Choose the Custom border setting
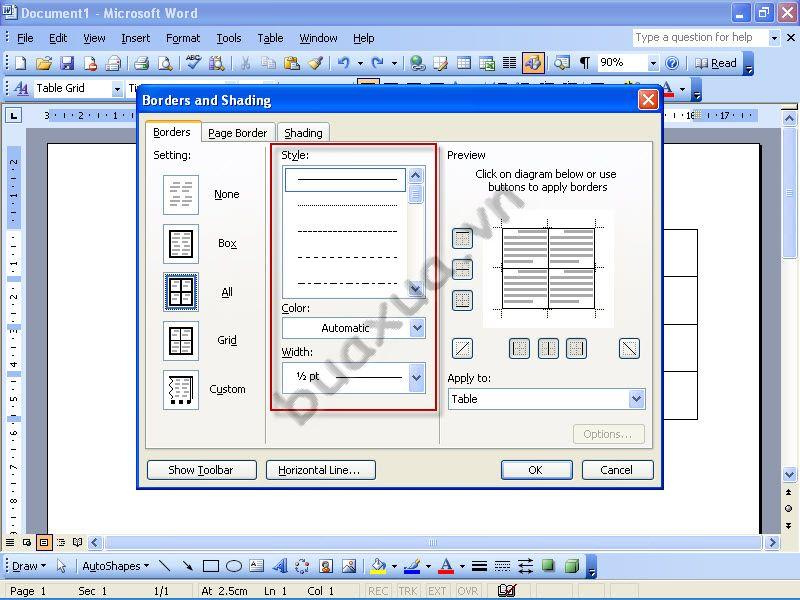This screenshot has height=600, width=800. pyautogui.click(x=181, y=390)
